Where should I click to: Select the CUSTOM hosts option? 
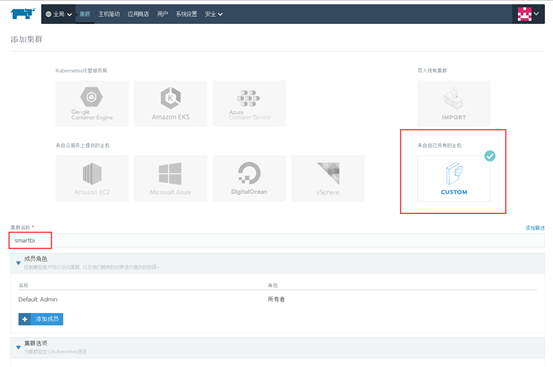pos(454,178)
